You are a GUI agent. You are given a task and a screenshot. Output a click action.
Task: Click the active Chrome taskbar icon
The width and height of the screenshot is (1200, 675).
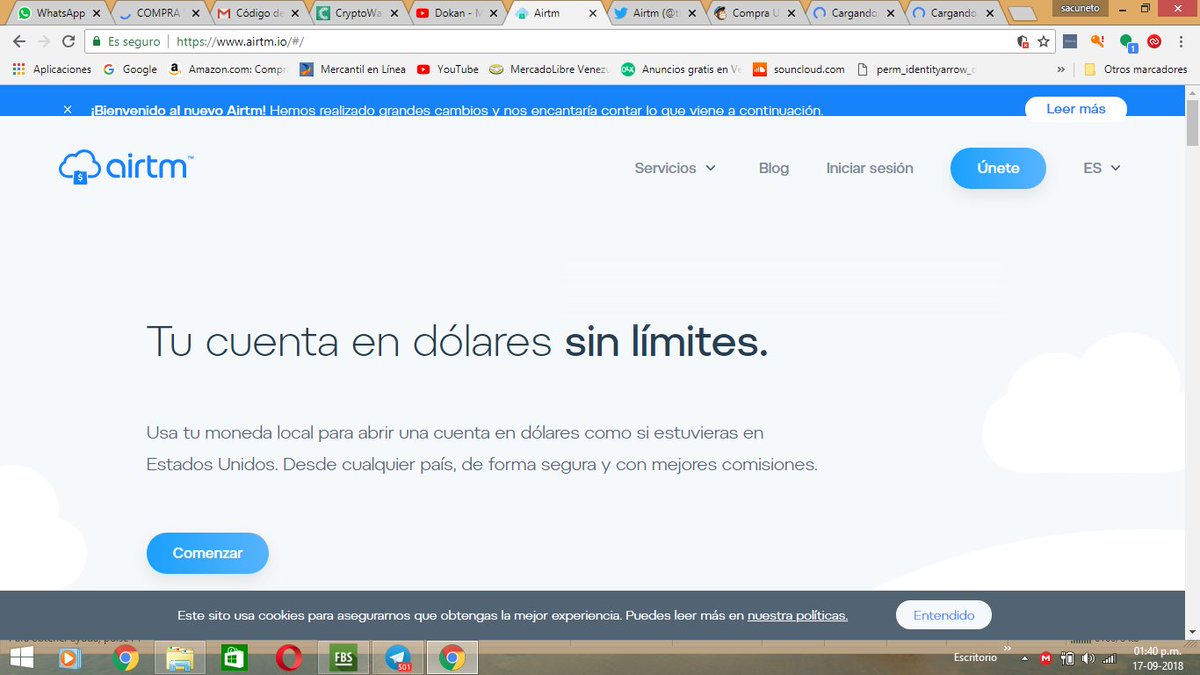tap(452, 658)
